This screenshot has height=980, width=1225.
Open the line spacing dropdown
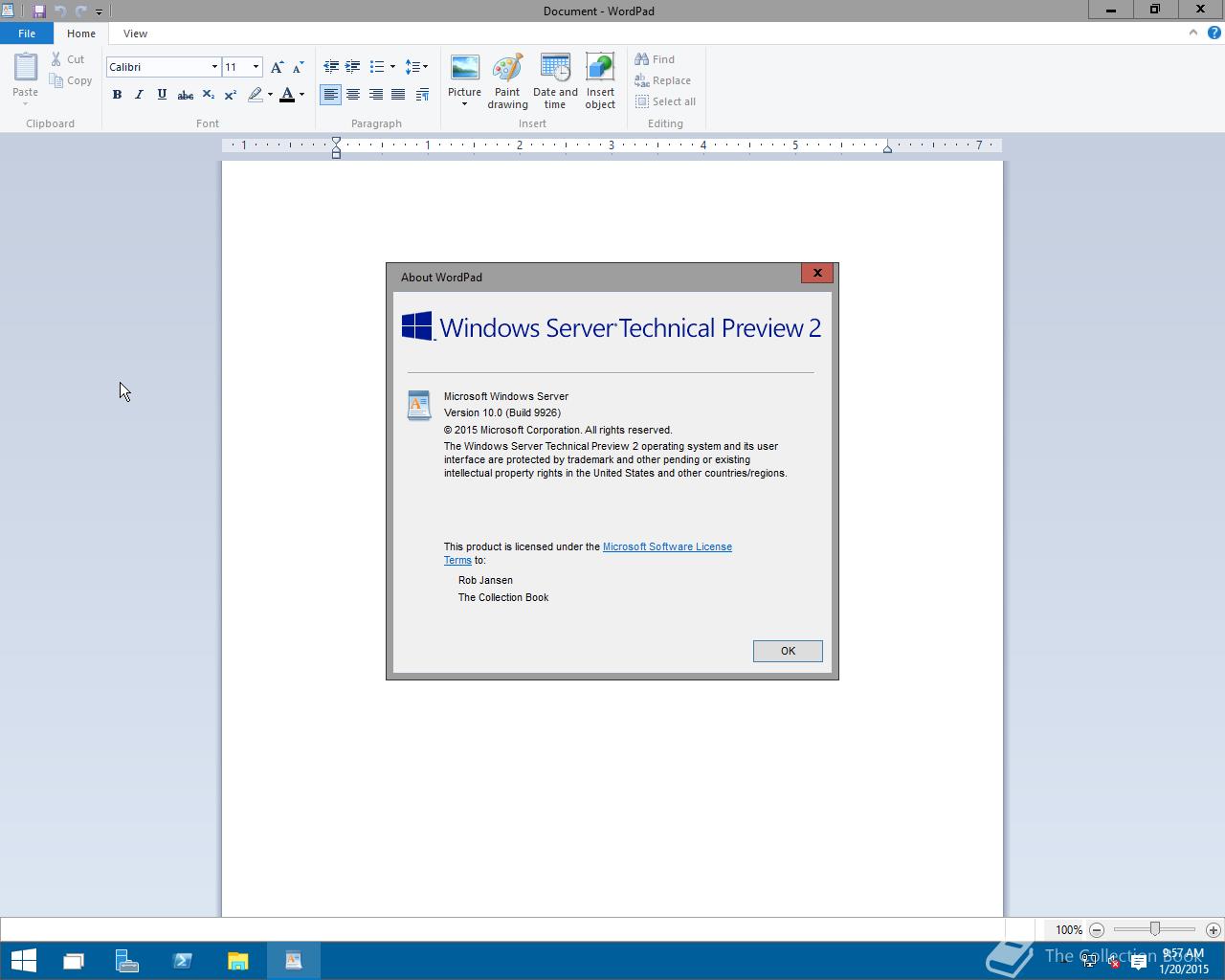click(x=416, y=67)
